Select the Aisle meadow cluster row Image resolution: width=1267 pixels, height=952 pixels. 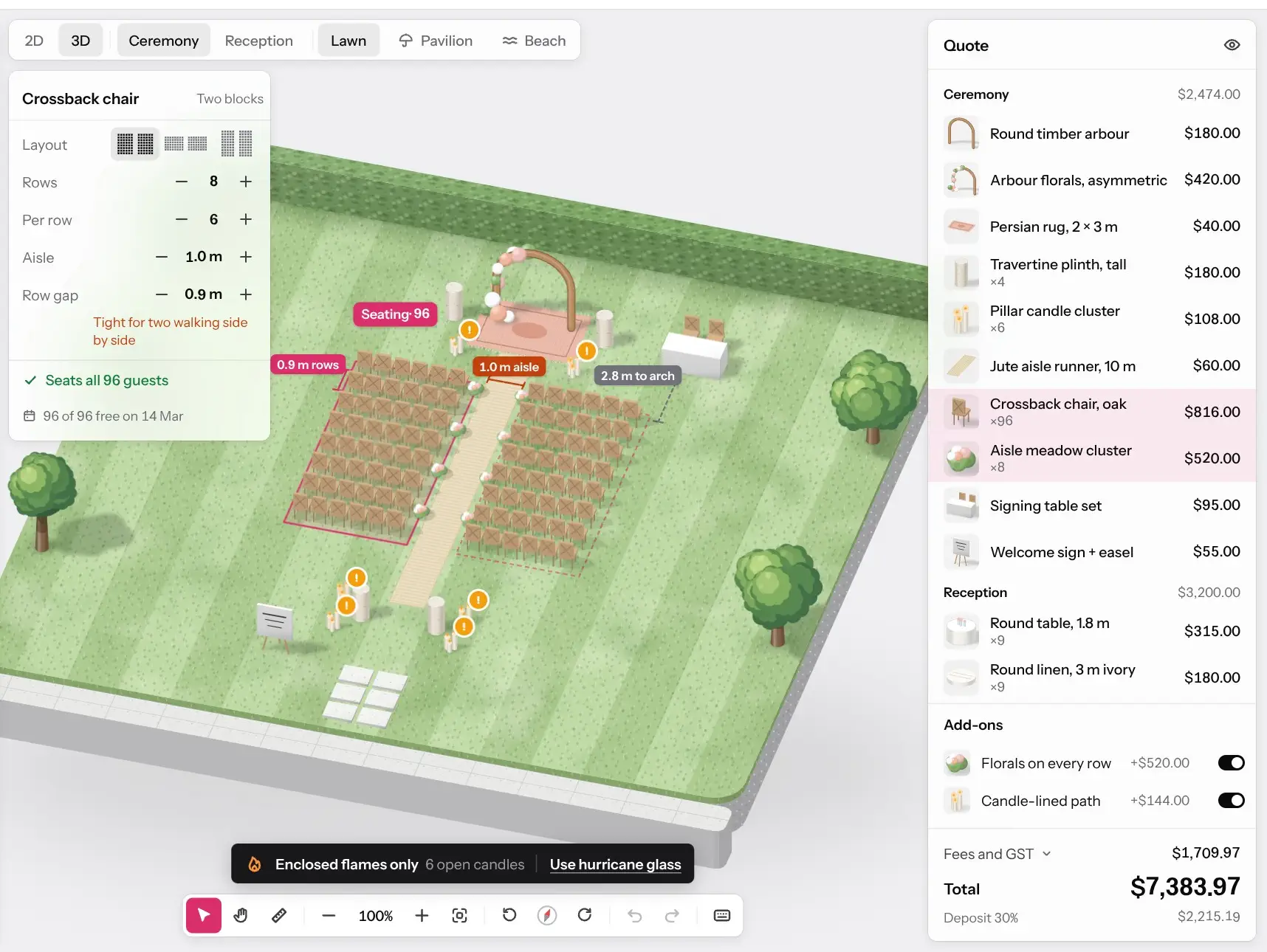coord(1092,458)
